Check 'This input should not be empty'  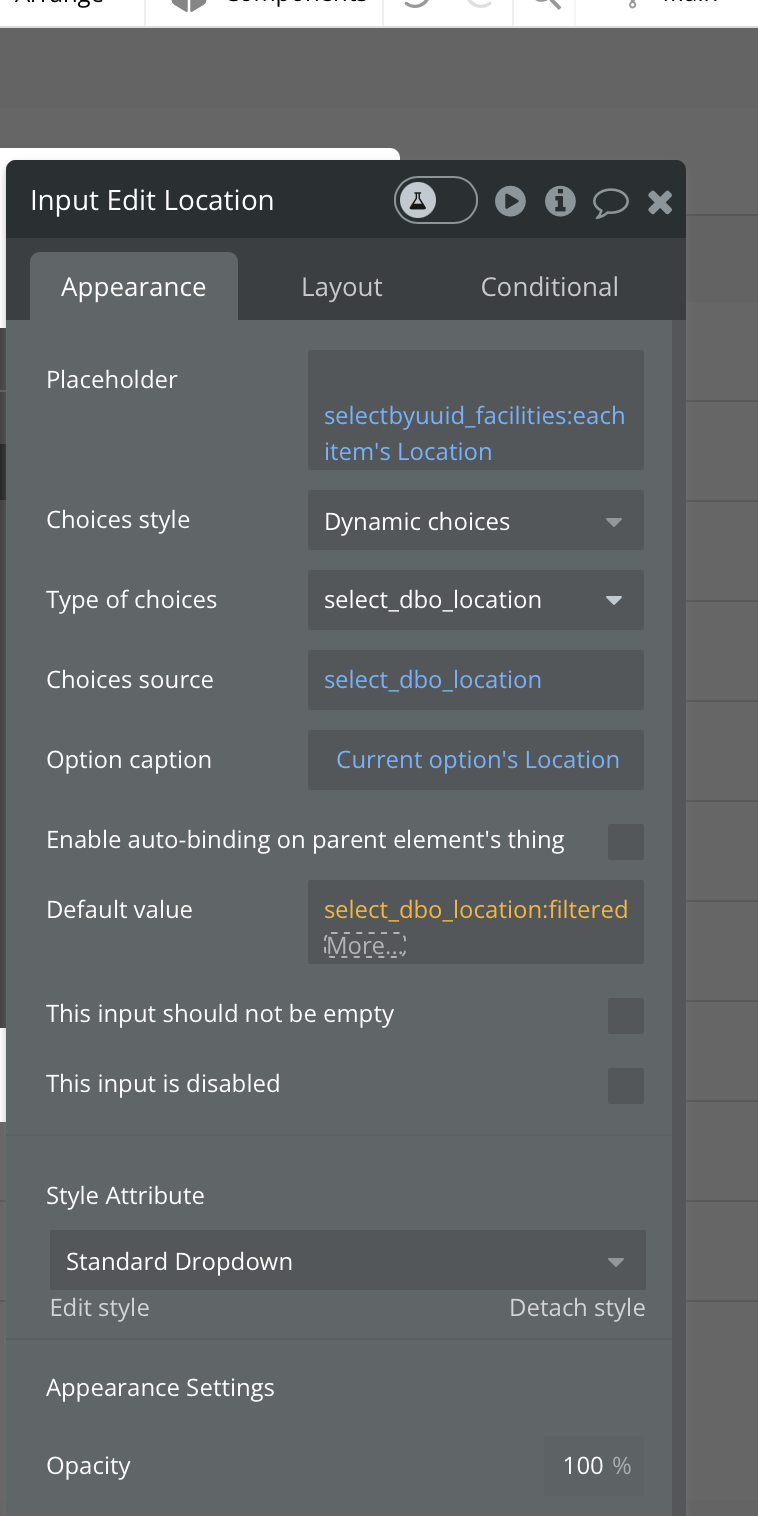pos(625,1016)
